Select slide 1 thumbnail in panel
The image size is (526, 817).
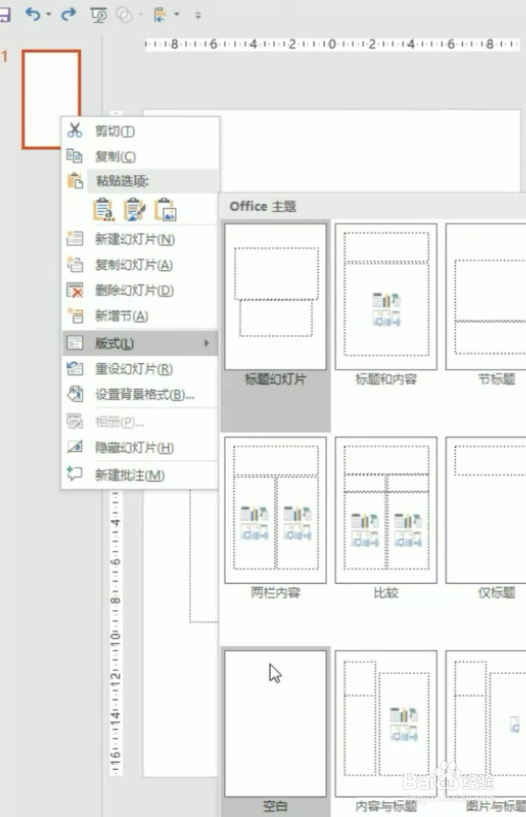51,99
